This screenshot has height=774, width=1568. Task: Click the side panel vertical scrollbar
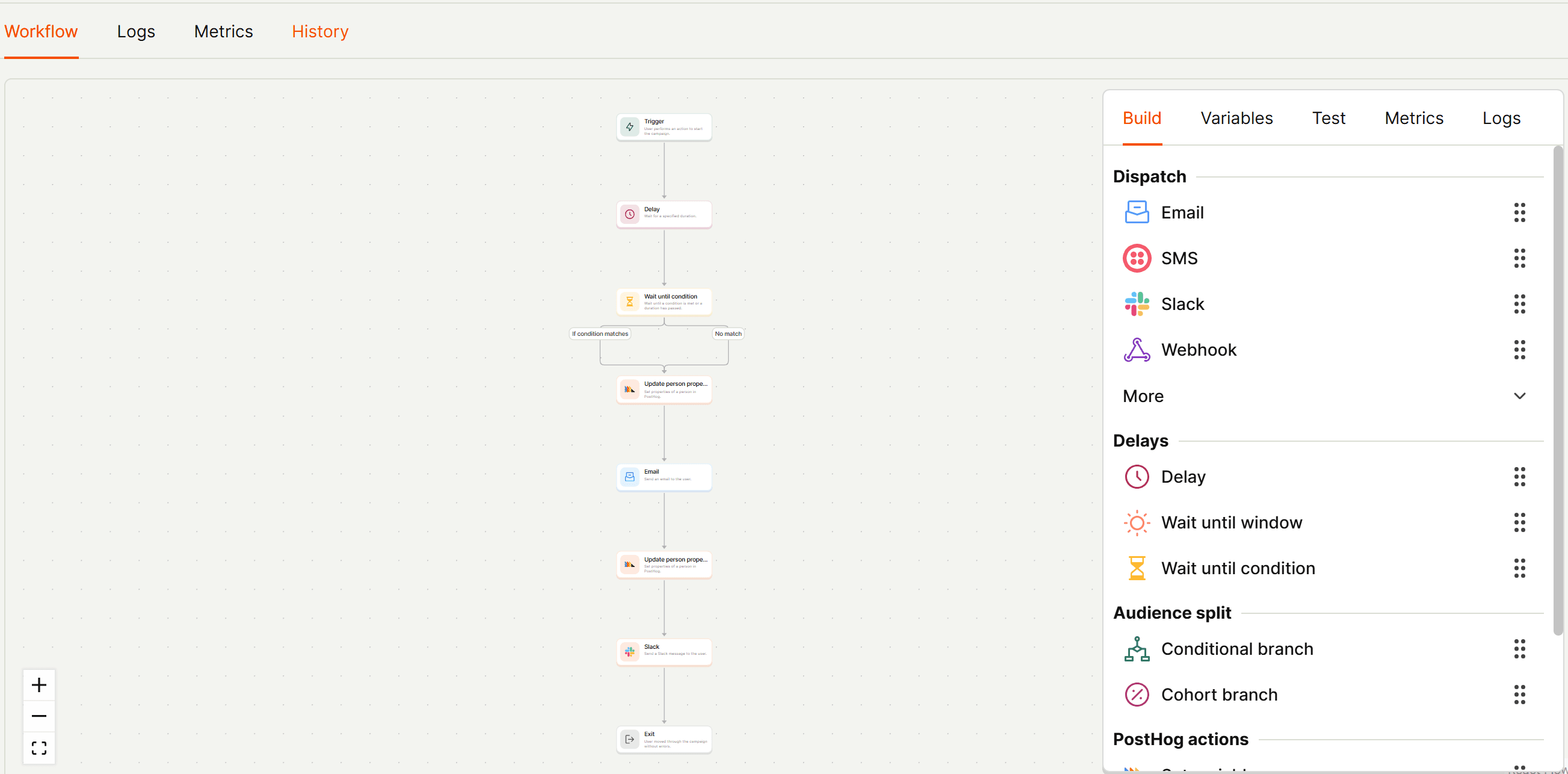point(1557,390)
